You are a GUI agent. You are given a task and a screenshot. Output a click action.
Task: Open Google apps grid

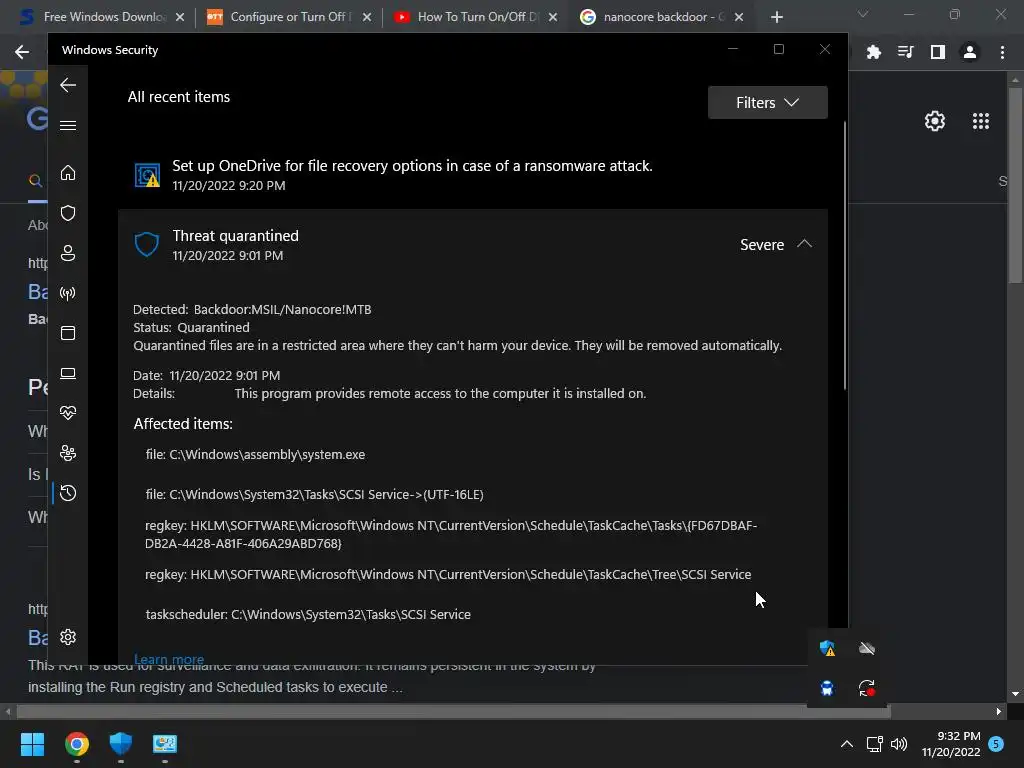pyautogui.click(x=981, y=121)
